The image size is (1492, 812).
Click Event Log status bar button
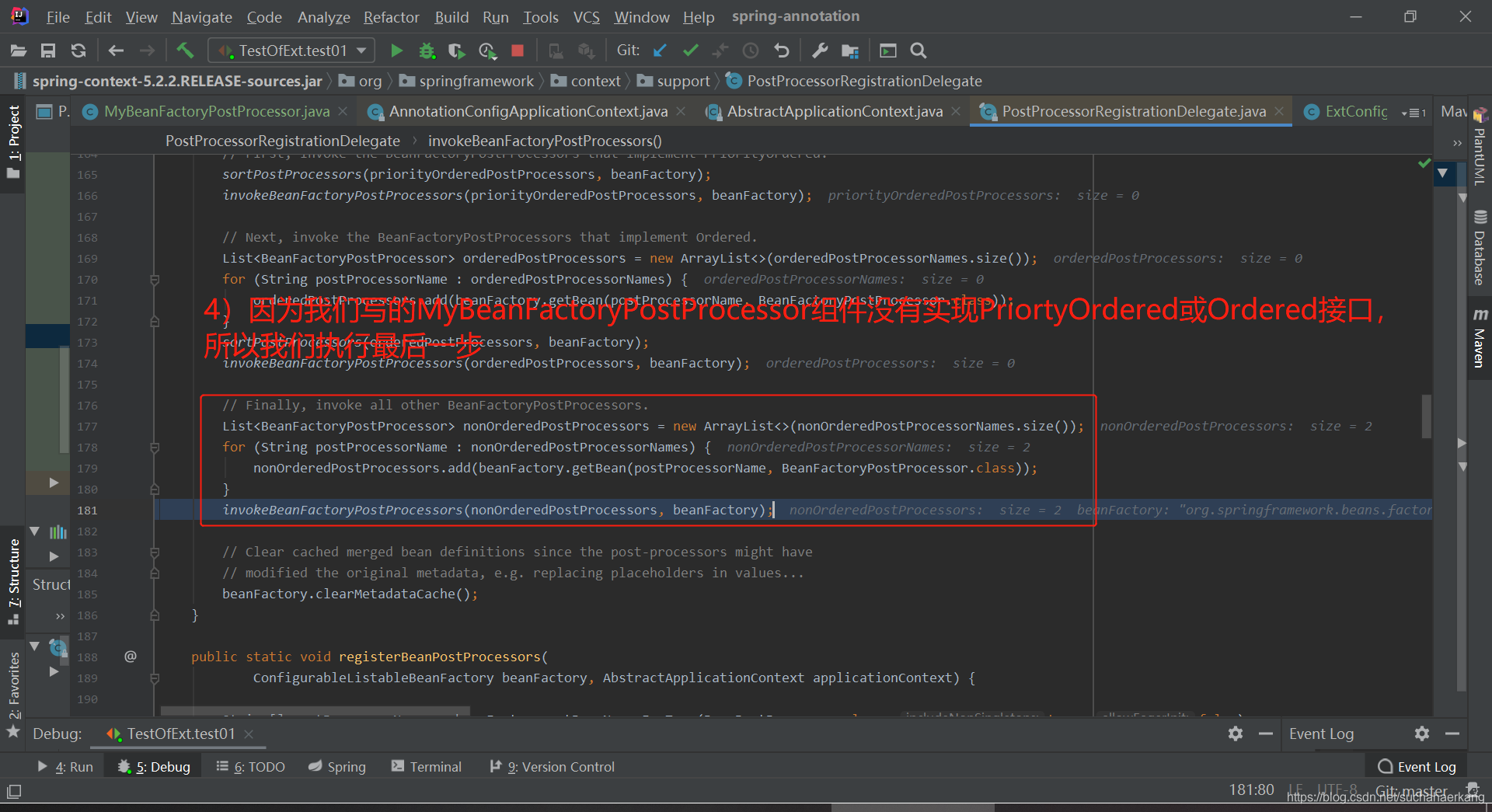coord(1417,767)
